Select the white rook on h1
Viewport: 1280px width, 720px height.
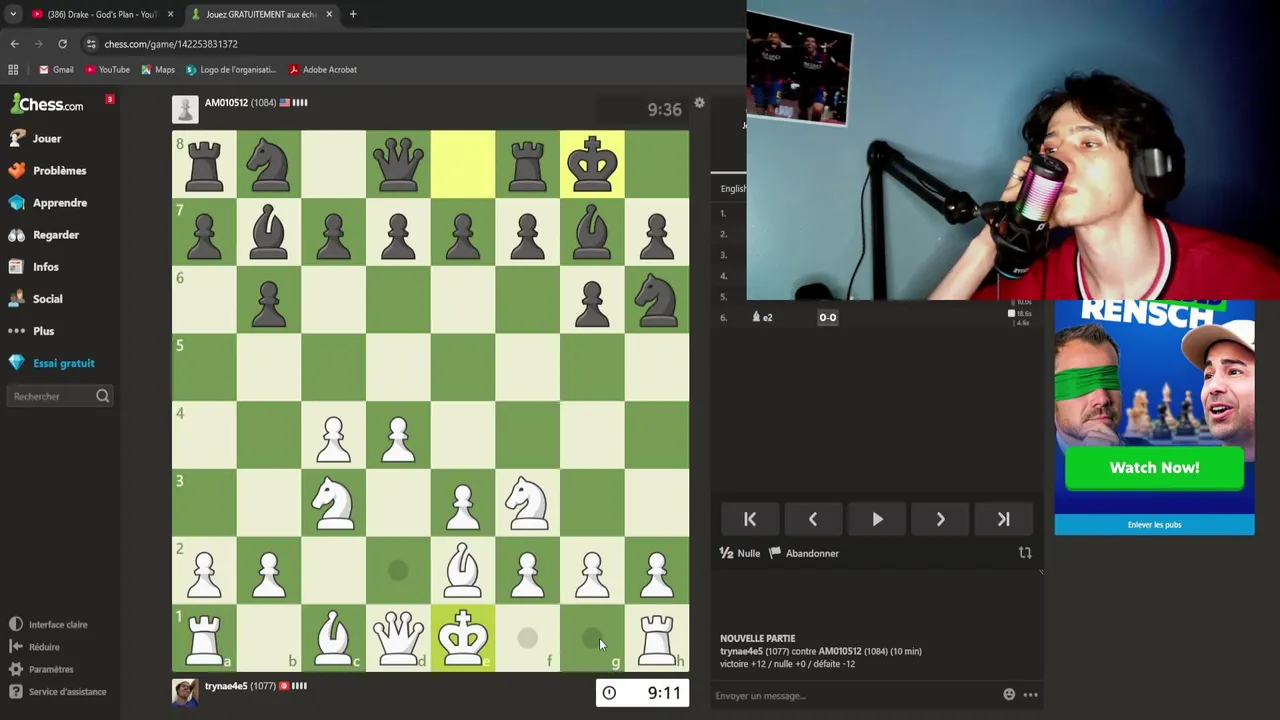657,637
